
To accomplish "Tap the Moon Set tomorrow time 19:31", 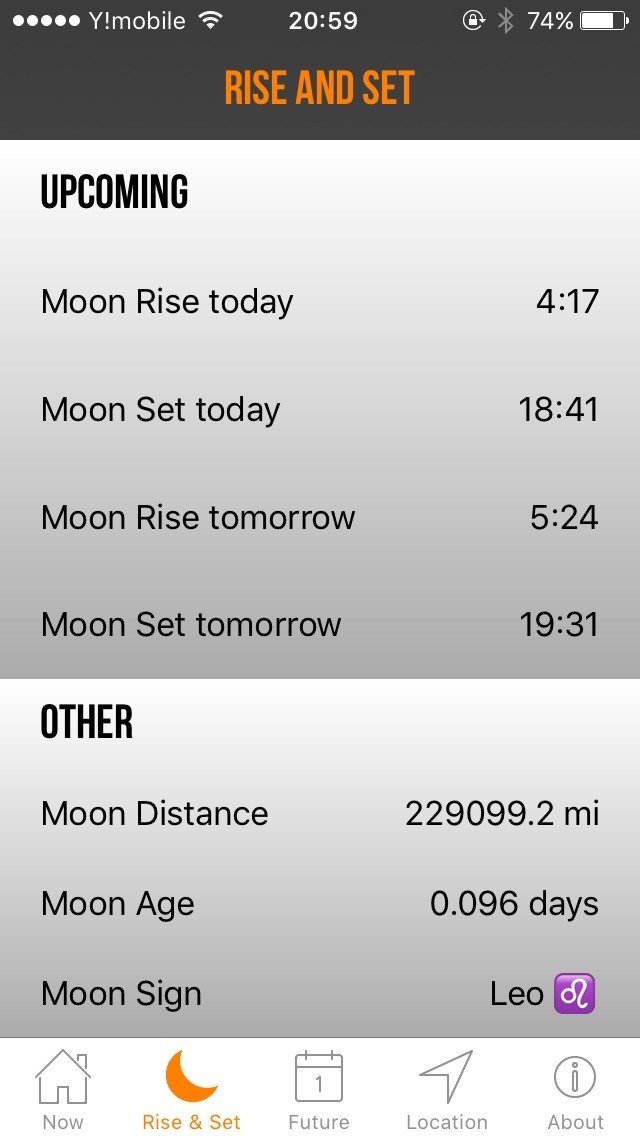I will tap(559, 625).
